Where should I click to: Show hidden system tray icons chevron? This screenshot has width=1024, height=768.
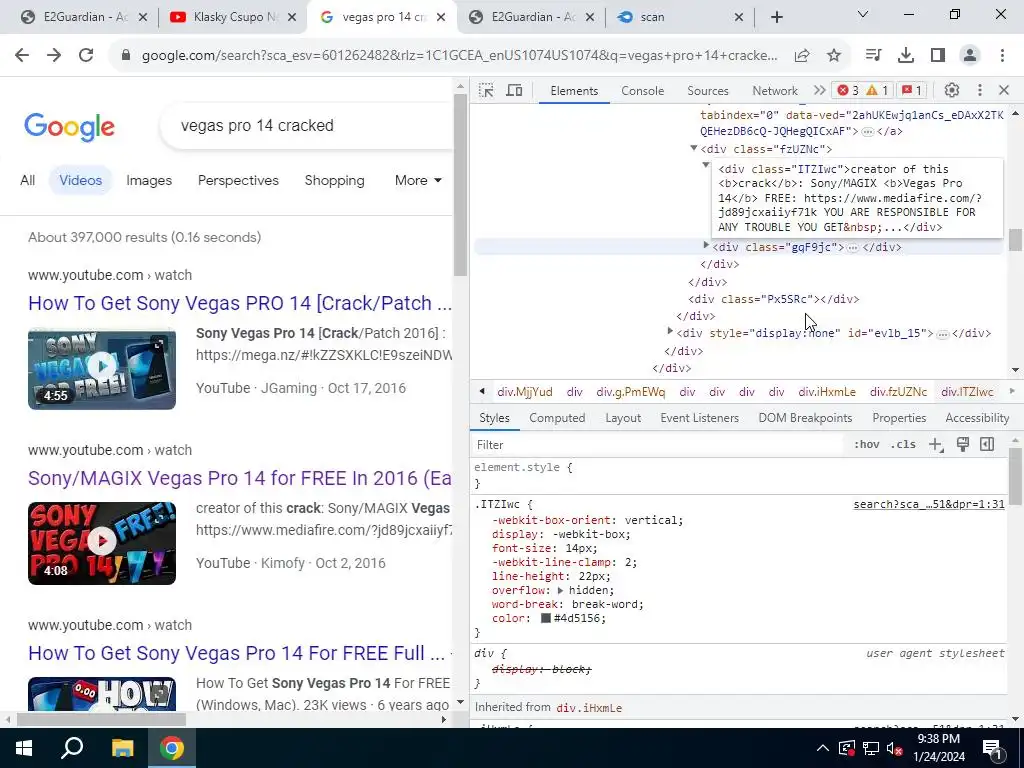tap(823, 748)
